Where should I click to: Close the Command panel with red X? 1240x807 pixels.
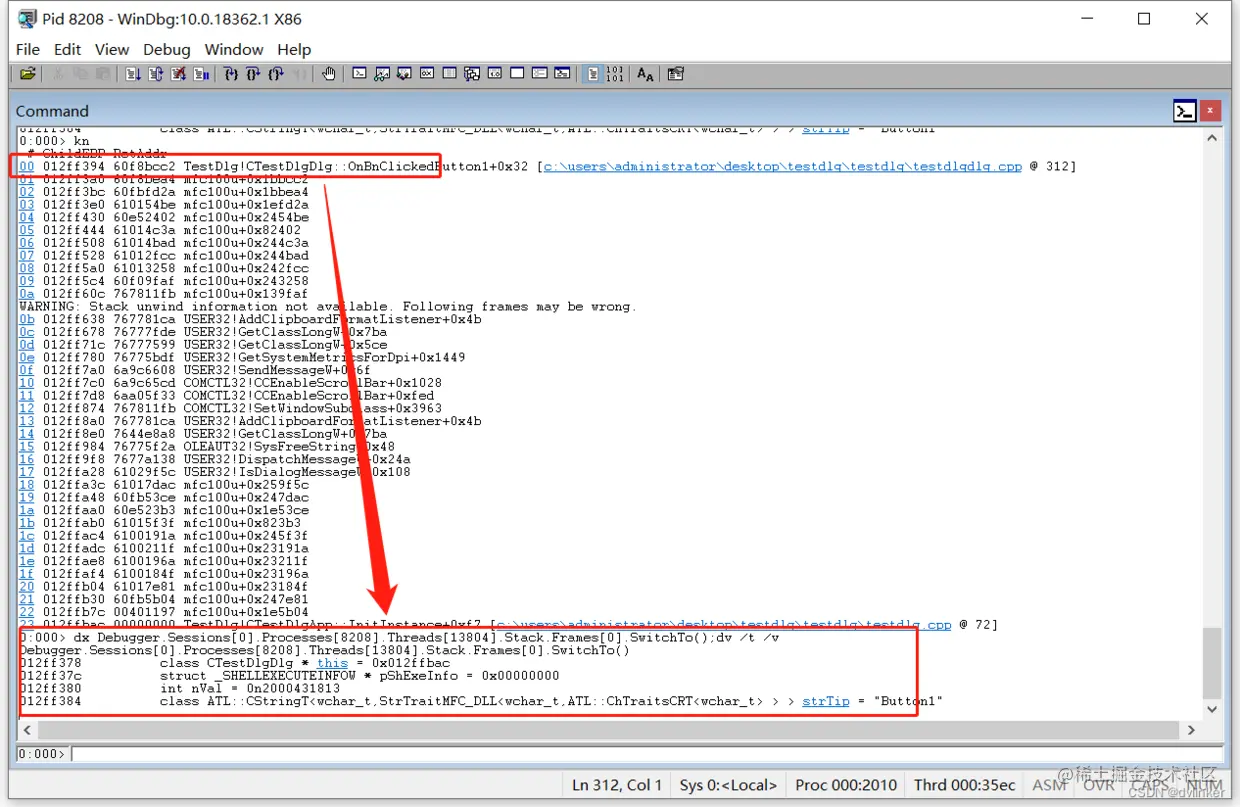coord(1210,111)
